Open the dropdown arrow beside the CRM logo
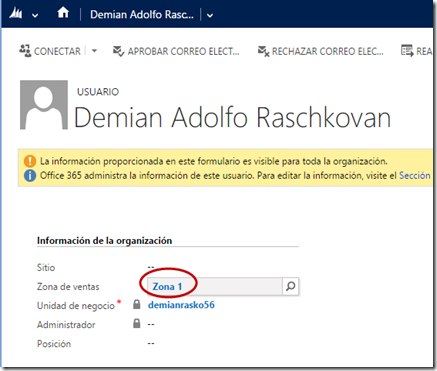Screen dimensions: 437x371 (x=35, y=15)
